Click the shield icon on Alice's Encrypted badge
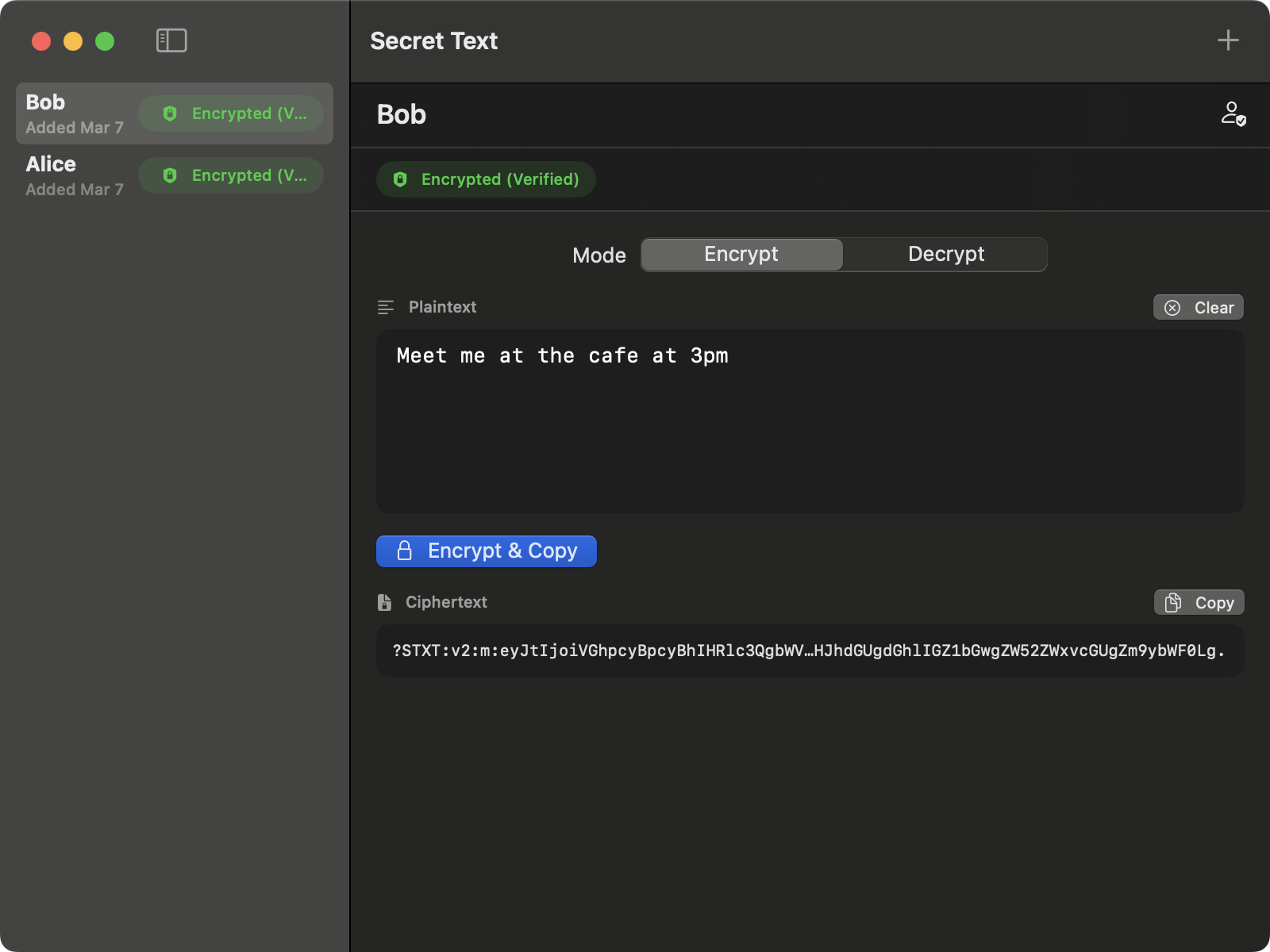Screen dimensions: 1270x952 pos(171,175)
